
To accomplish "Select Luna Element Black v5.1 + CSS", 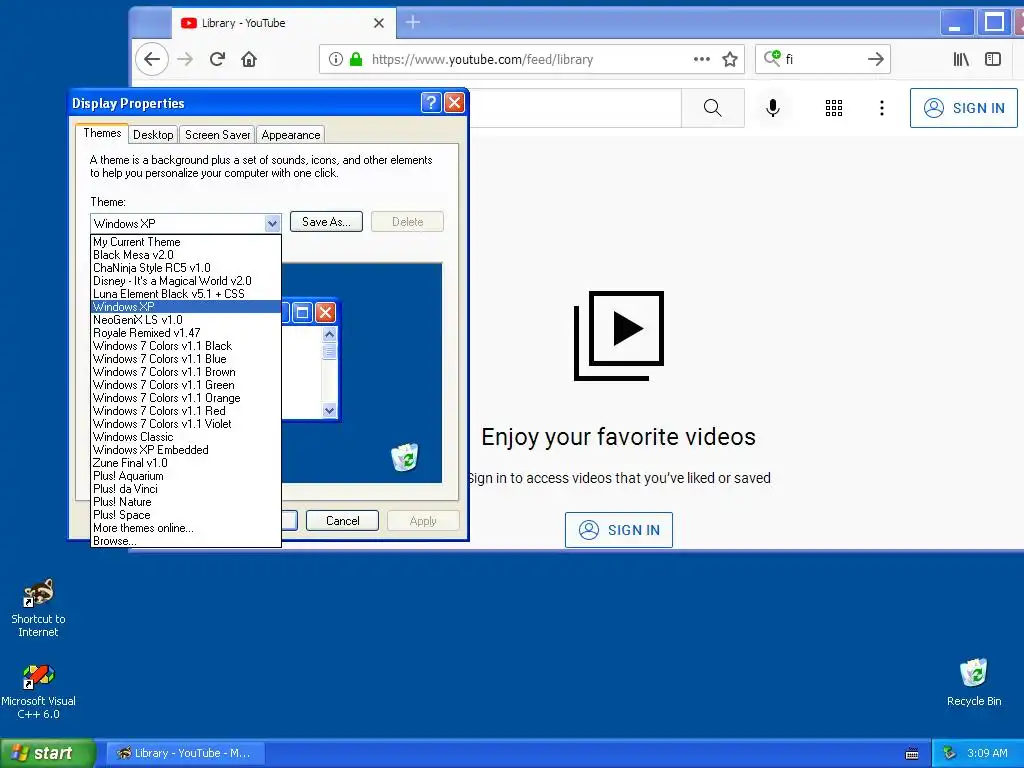I will (x=185, y=294).
